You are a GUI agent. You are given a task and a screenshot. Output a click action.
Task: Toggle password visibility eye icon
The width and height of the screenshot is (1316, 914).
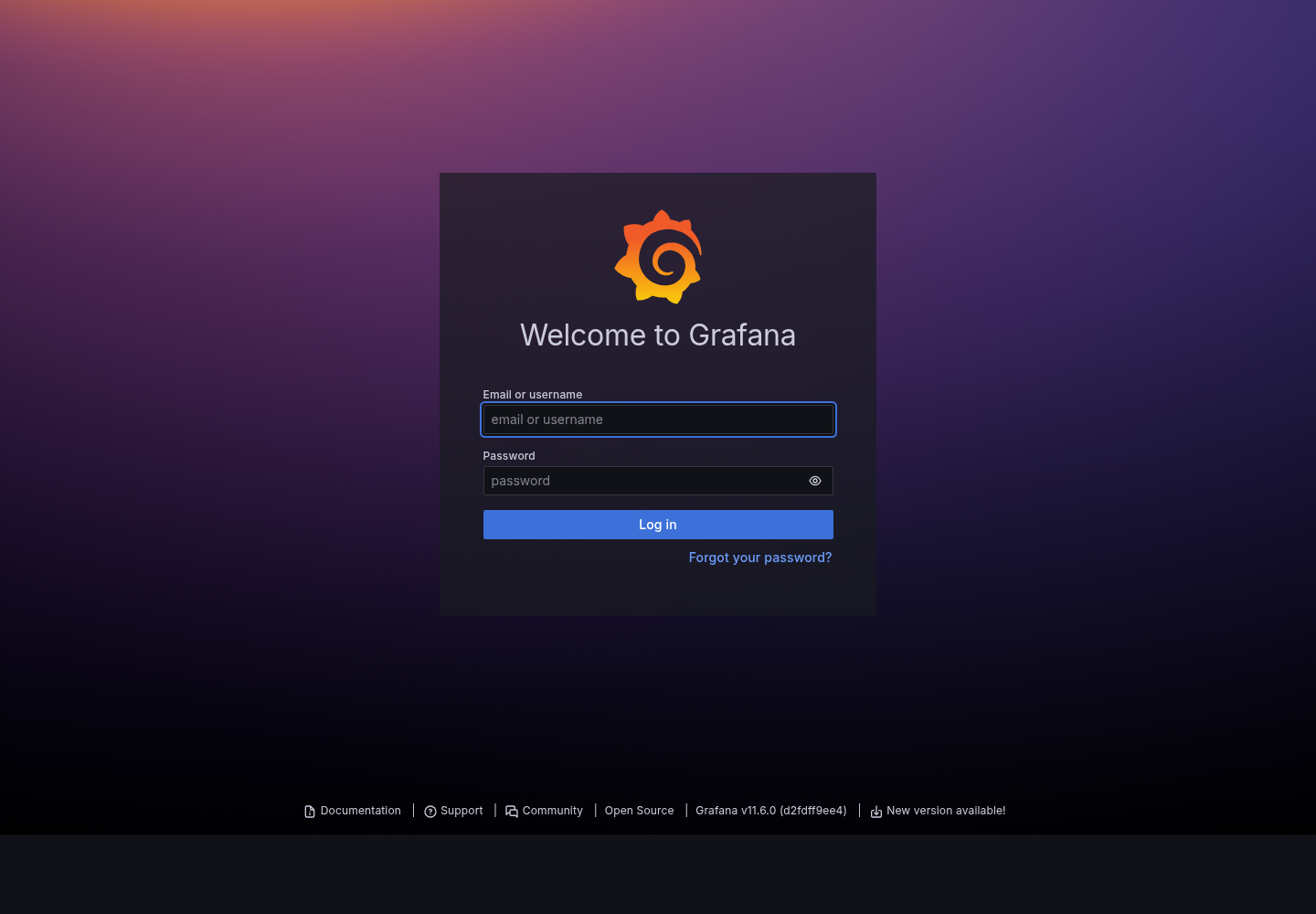click(815, 481)
